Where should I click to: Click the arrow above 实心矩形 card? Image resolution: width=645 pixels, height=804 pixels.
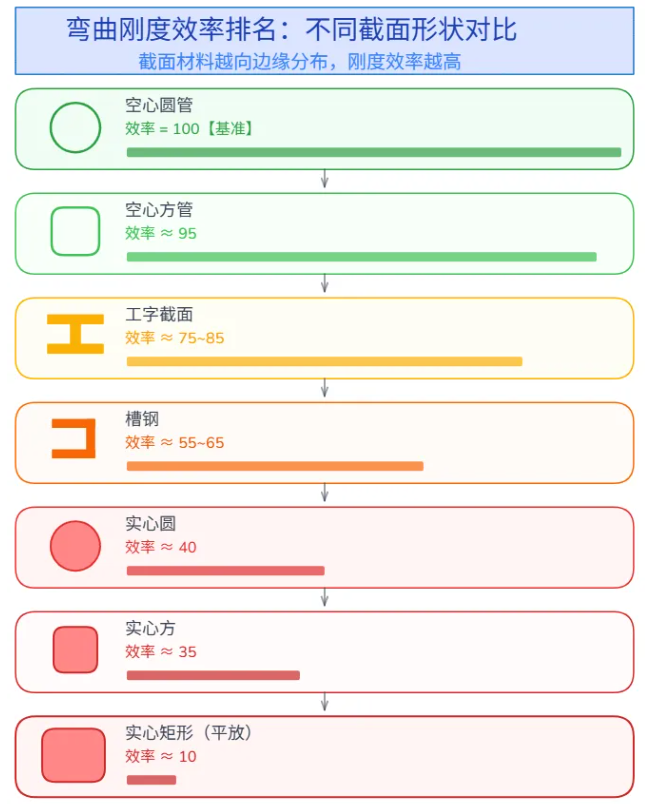325,702
